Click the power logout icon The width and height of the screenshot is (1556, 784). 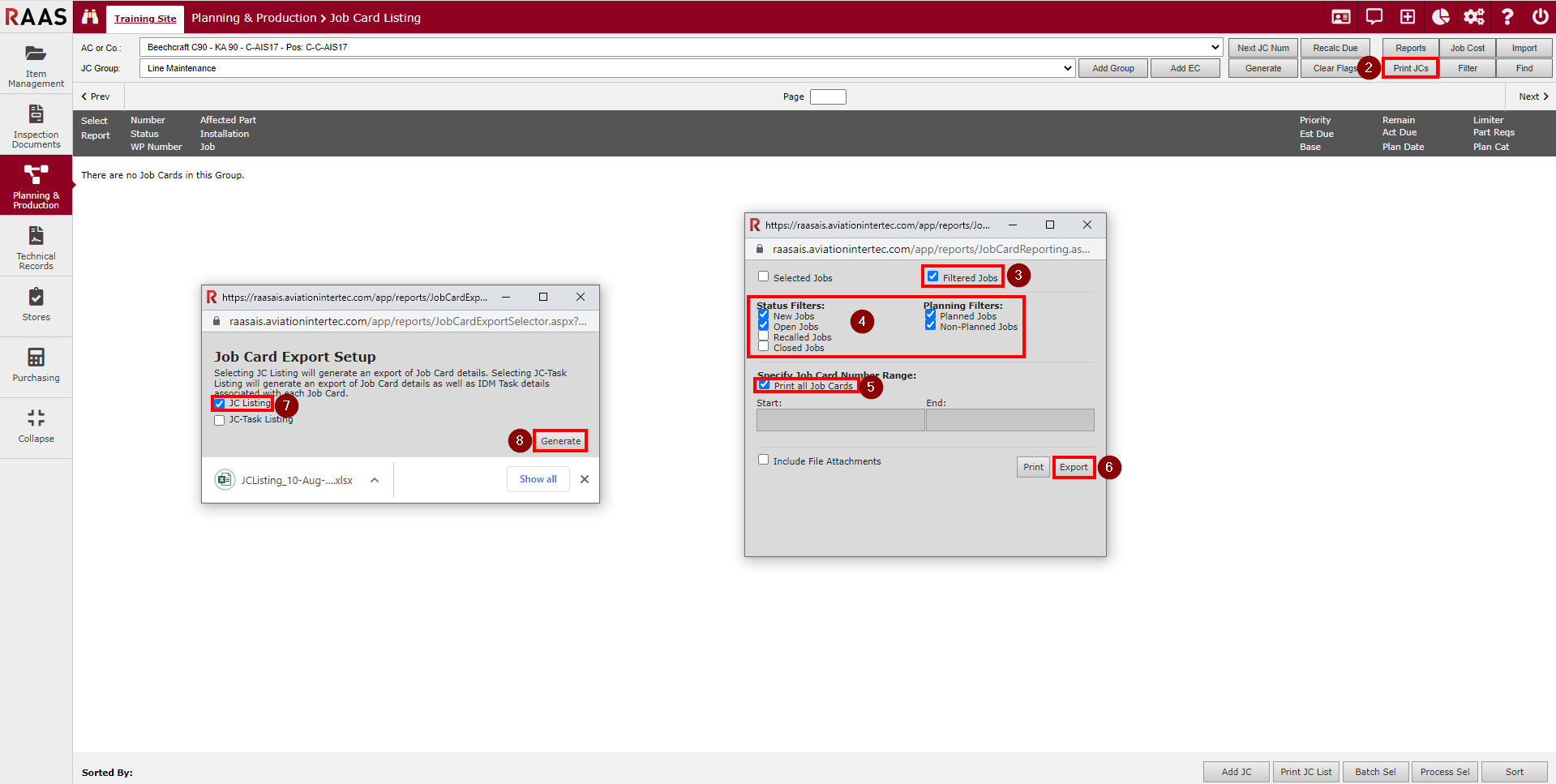click(x=1540, y=17)
